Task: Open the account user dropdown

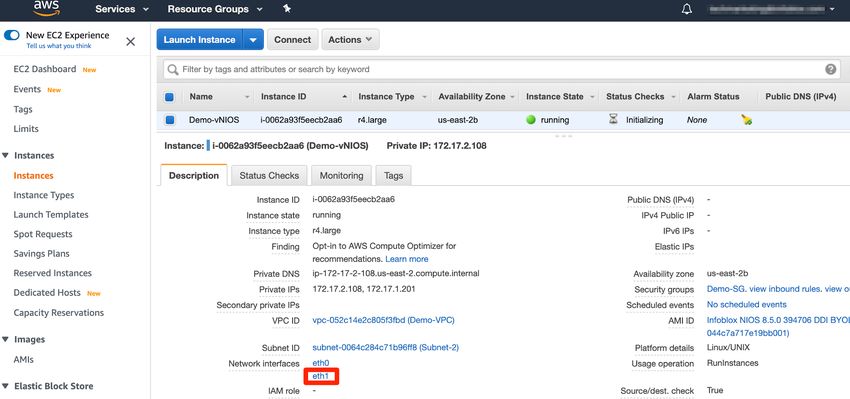Action: (x=771, y=9)
